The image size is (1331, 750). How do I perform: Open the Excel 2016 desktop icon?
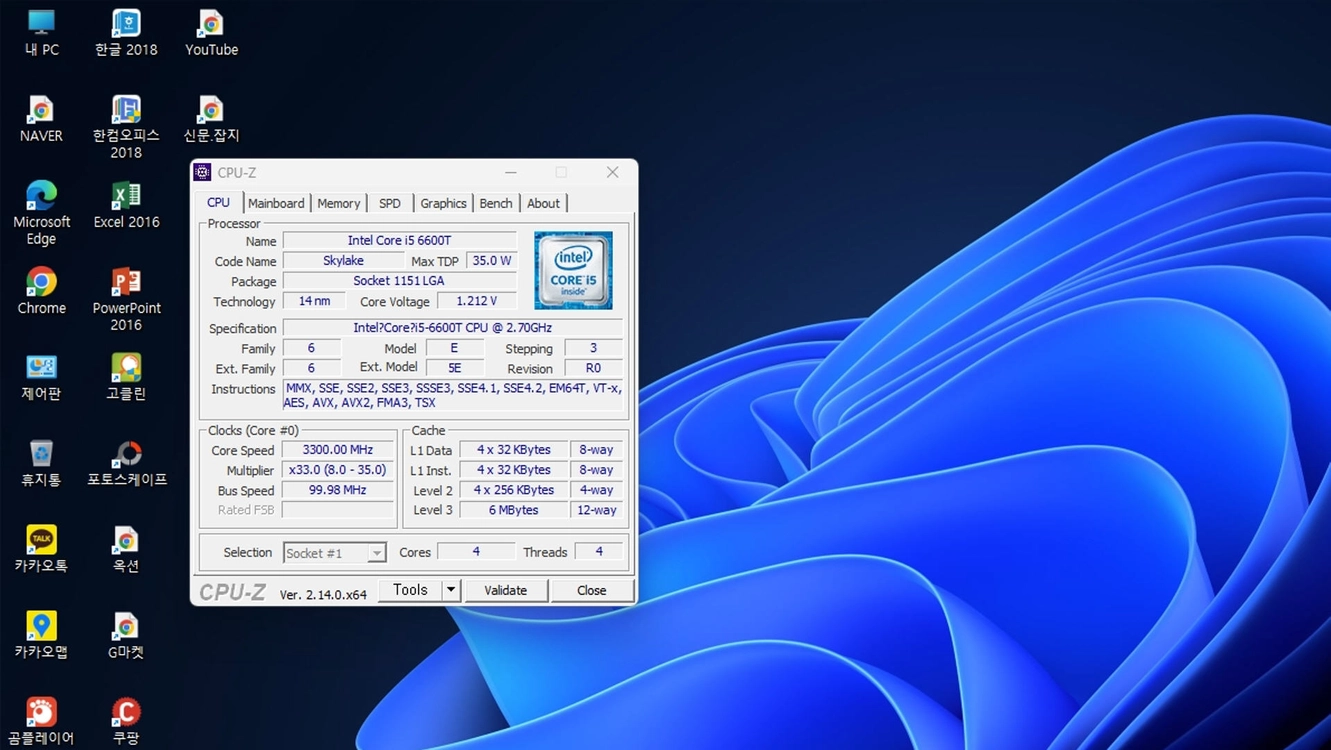[x=126, y=205]
